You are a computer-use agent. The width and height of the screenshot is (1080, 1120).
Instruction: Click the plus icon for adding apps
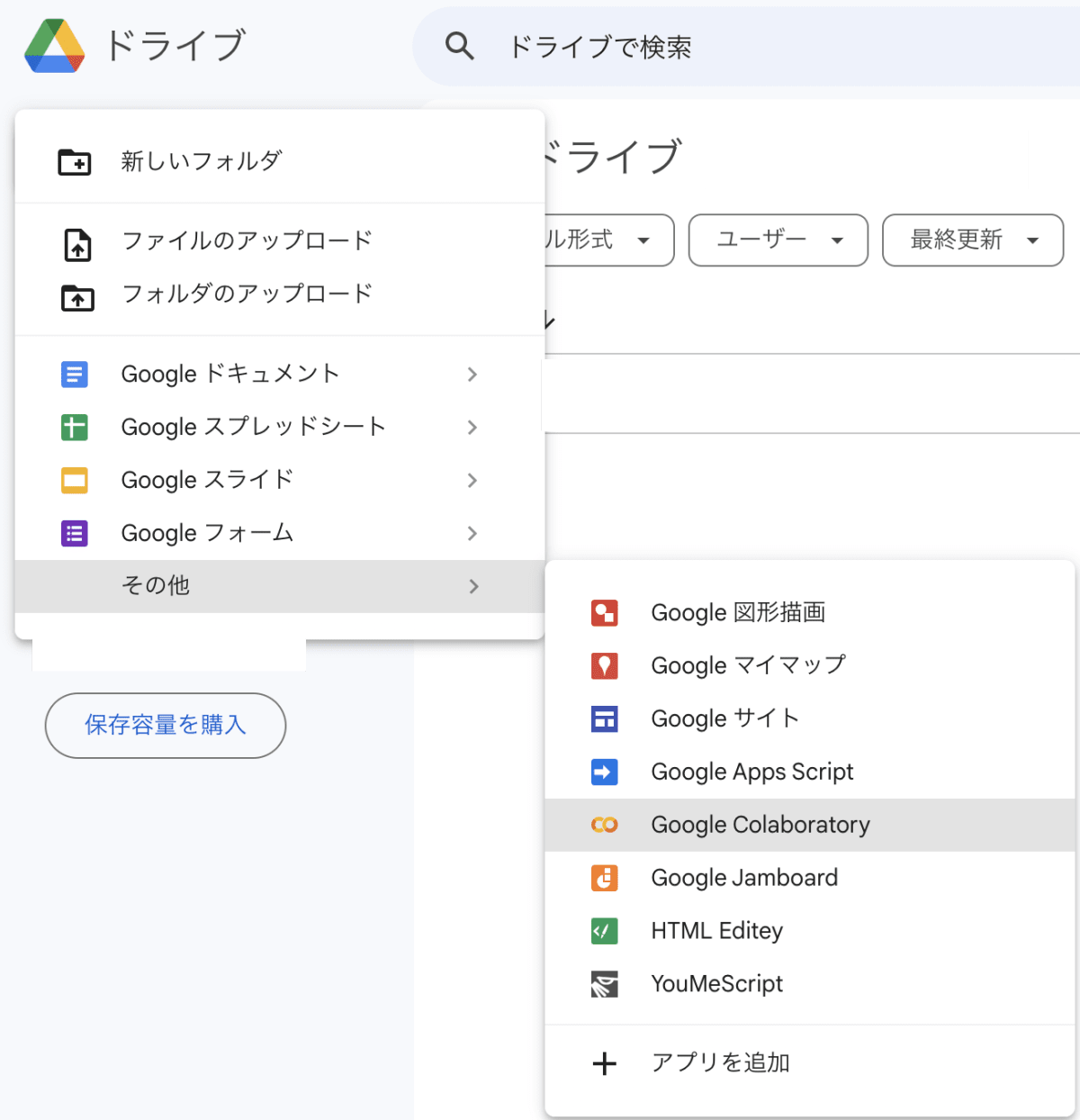[x=605, y=1063]
